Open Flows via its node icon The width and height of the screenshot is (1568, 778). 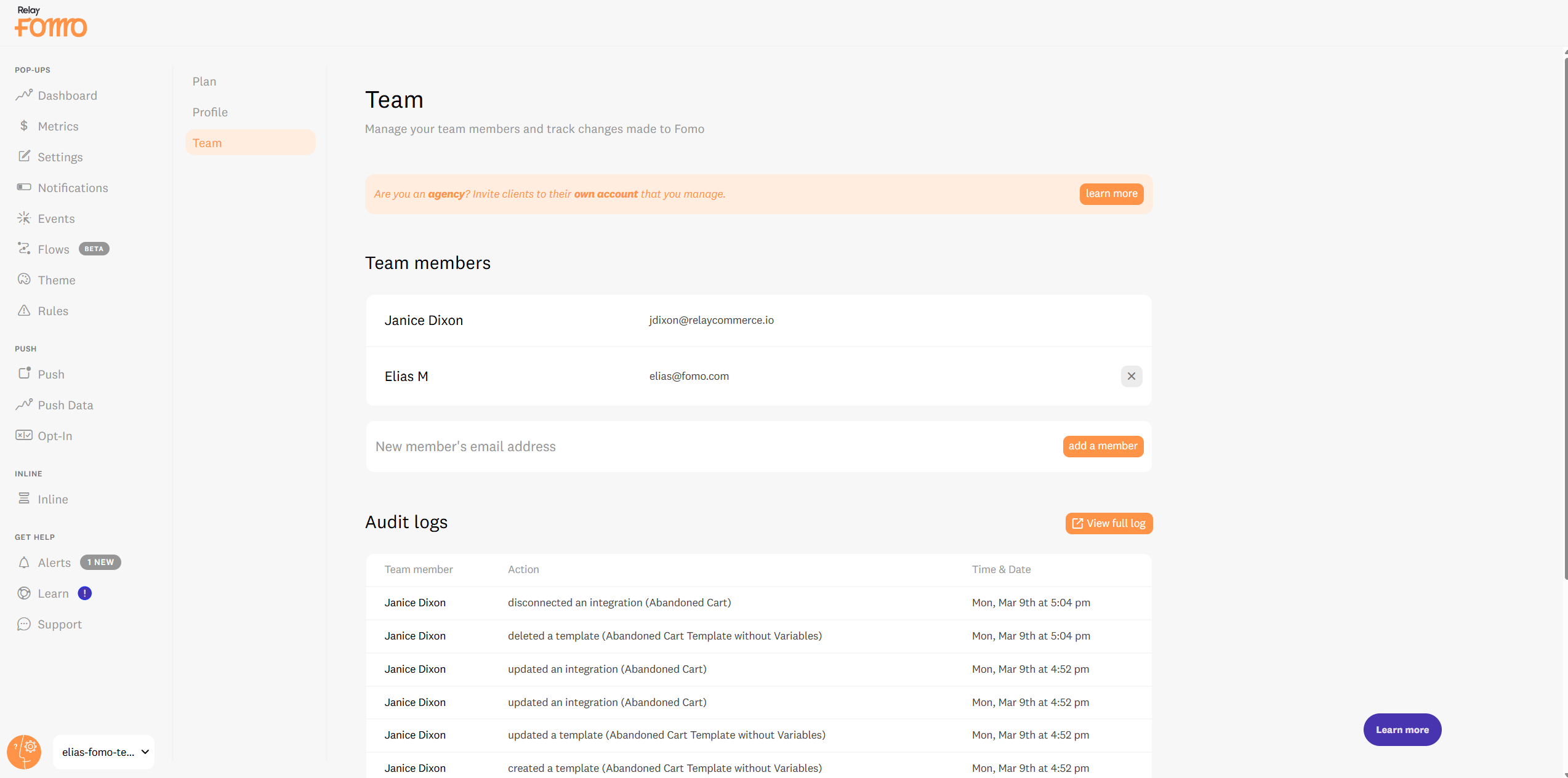[x=24, y=249]
